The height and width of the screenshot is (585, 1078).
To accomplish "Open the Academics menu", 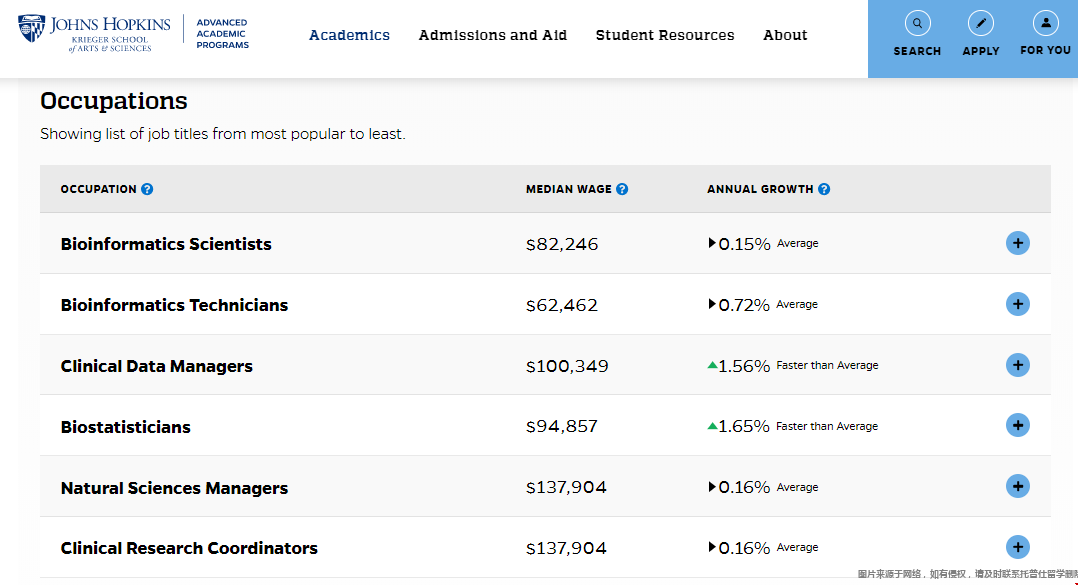I will 349,35.
